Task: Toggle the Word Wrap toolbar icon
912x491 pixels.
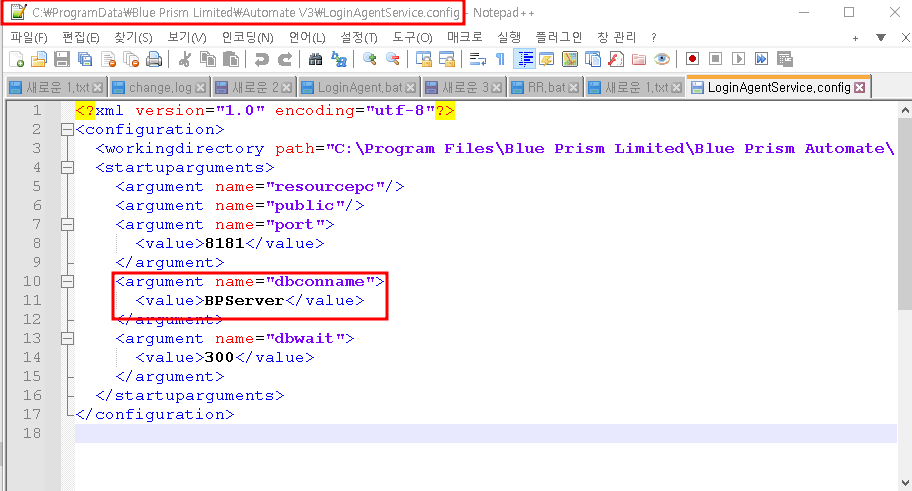Action: click(x=478, y=59)
